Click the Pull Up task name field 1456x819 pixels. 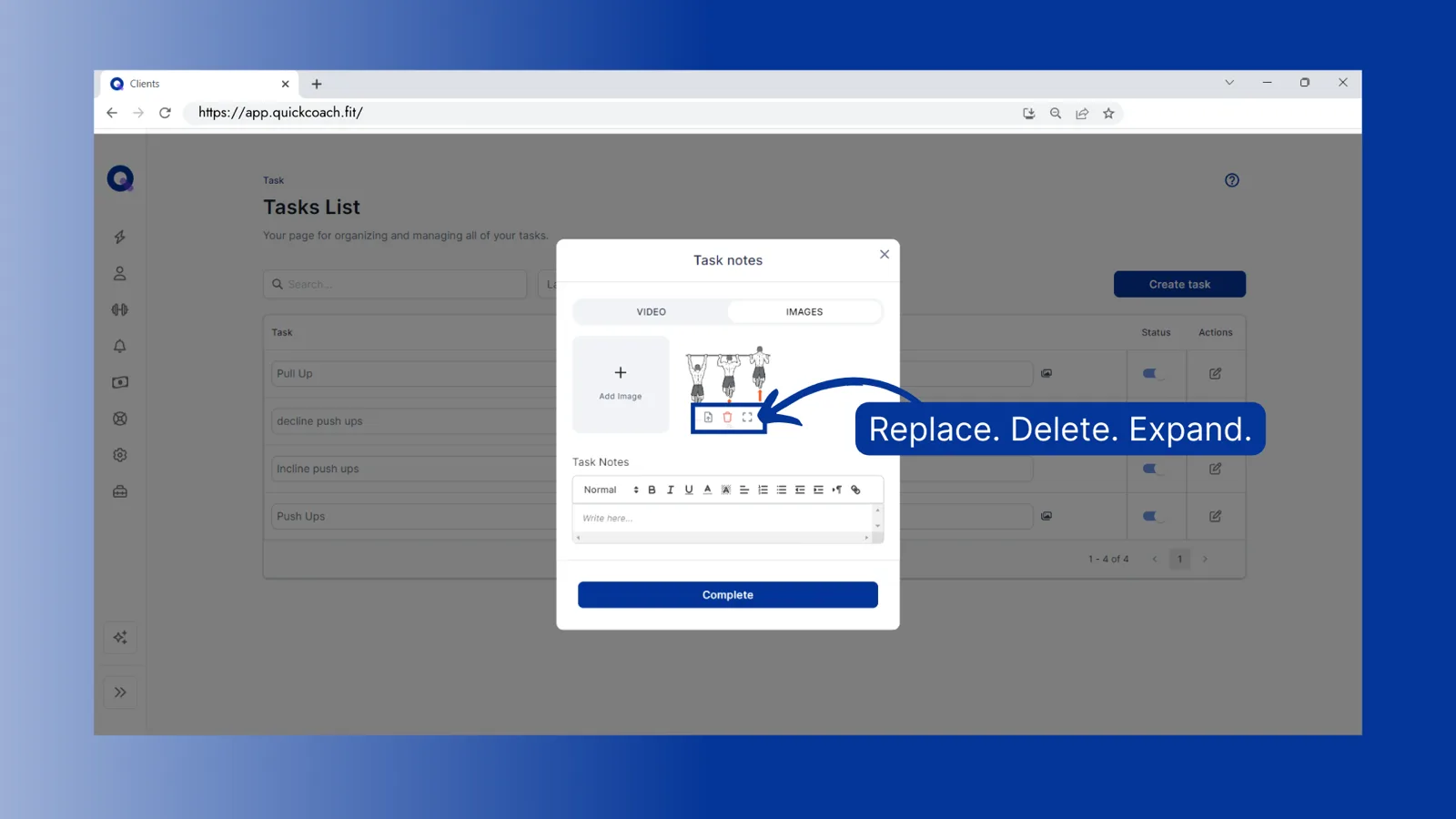pyautogui.click(x=414, y=373)
